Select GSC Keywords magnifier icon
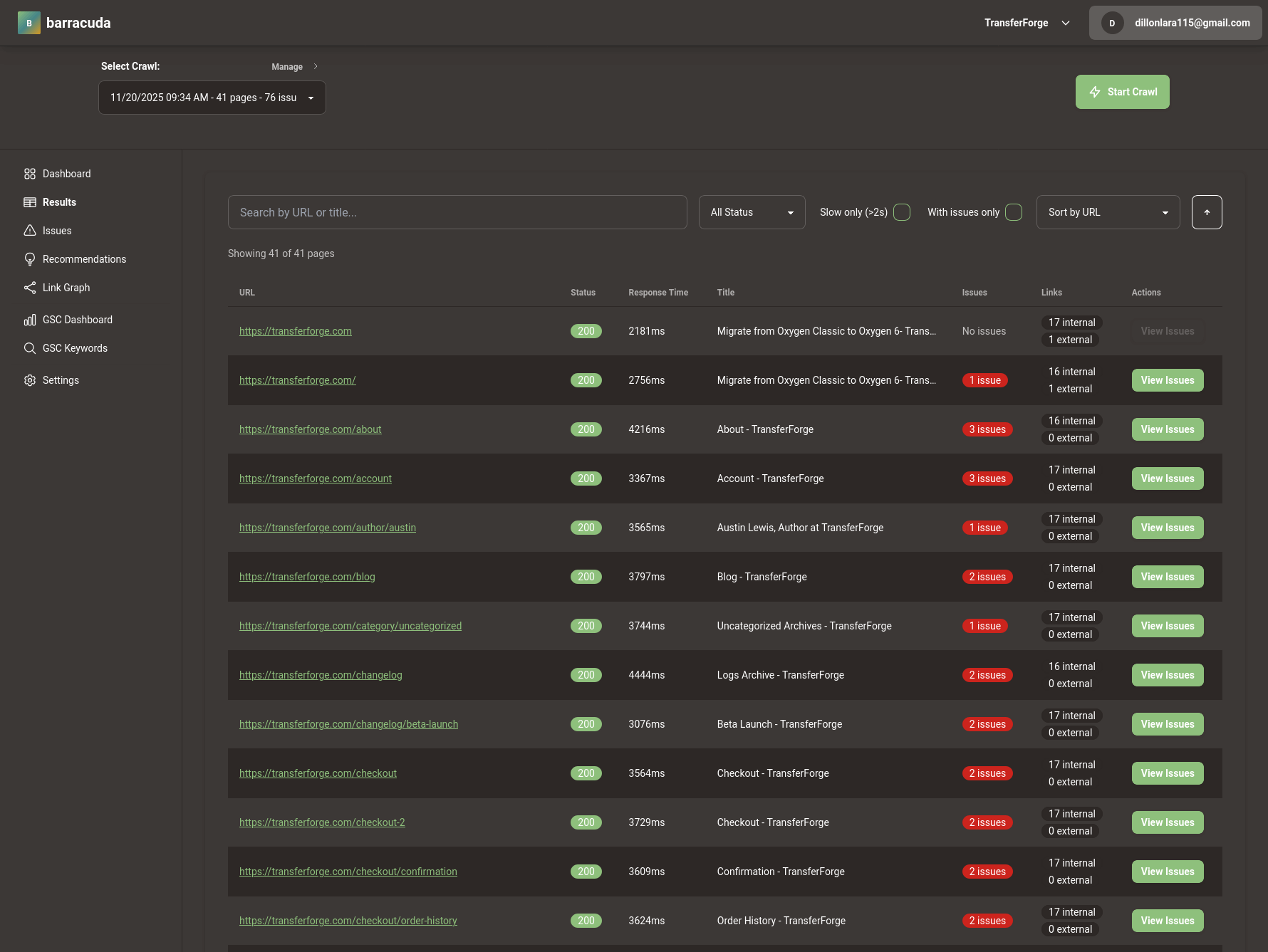This screenshot has width=1268, height=952. 30,347
